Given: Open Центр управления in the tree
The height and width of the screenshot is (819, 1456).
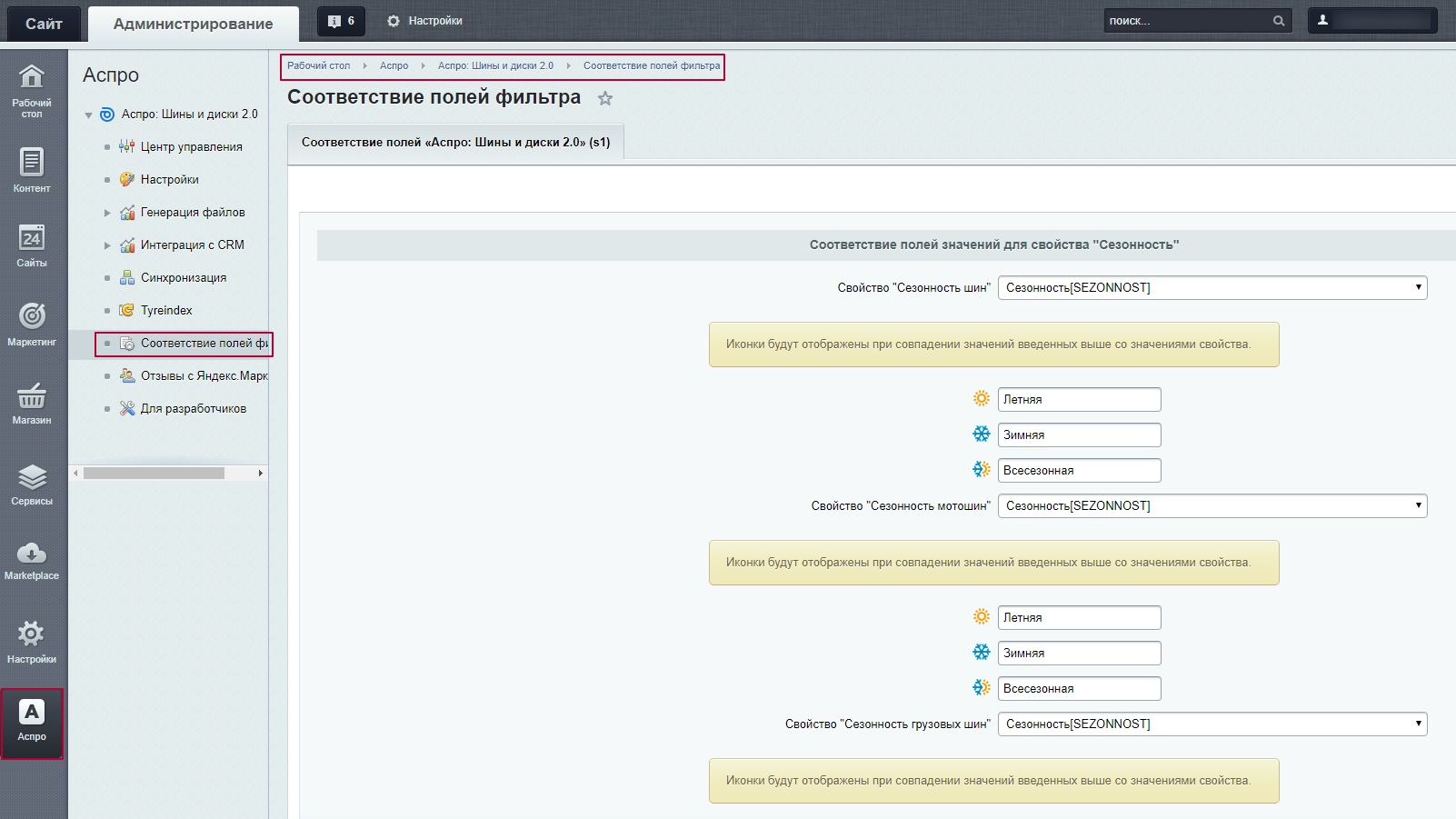Looking at the screenshot, I should 191,146.
